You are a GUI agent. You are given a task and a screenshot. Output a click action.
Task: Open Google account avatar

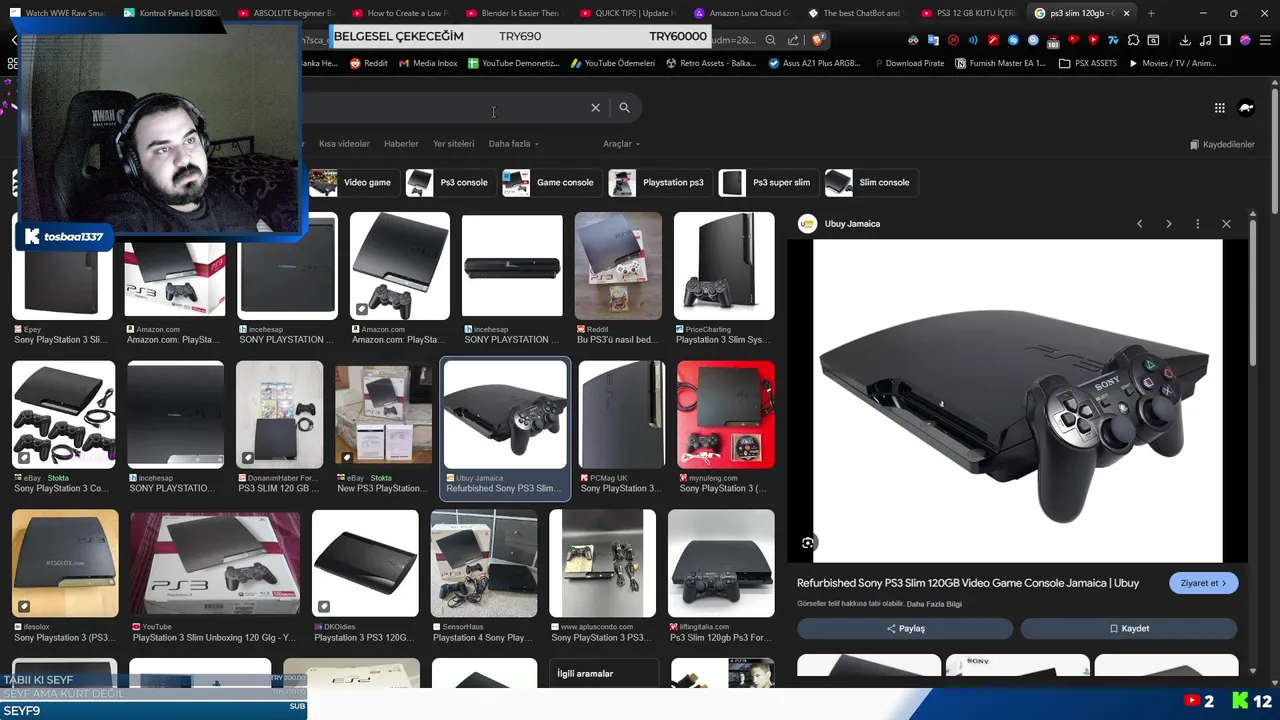coord(1246,108)
